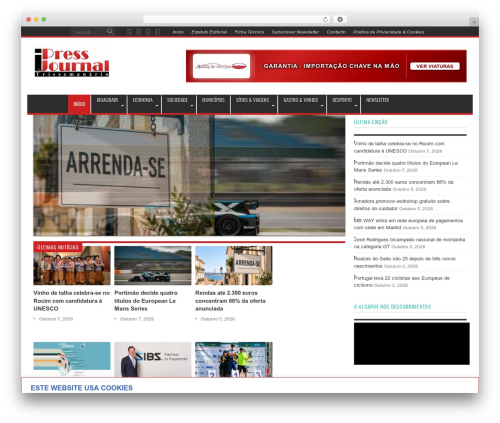The height and width of the screenshot is (423, 500).
Task: Click the large Arrenda-se hero slider image
Action: coord(189,176)
